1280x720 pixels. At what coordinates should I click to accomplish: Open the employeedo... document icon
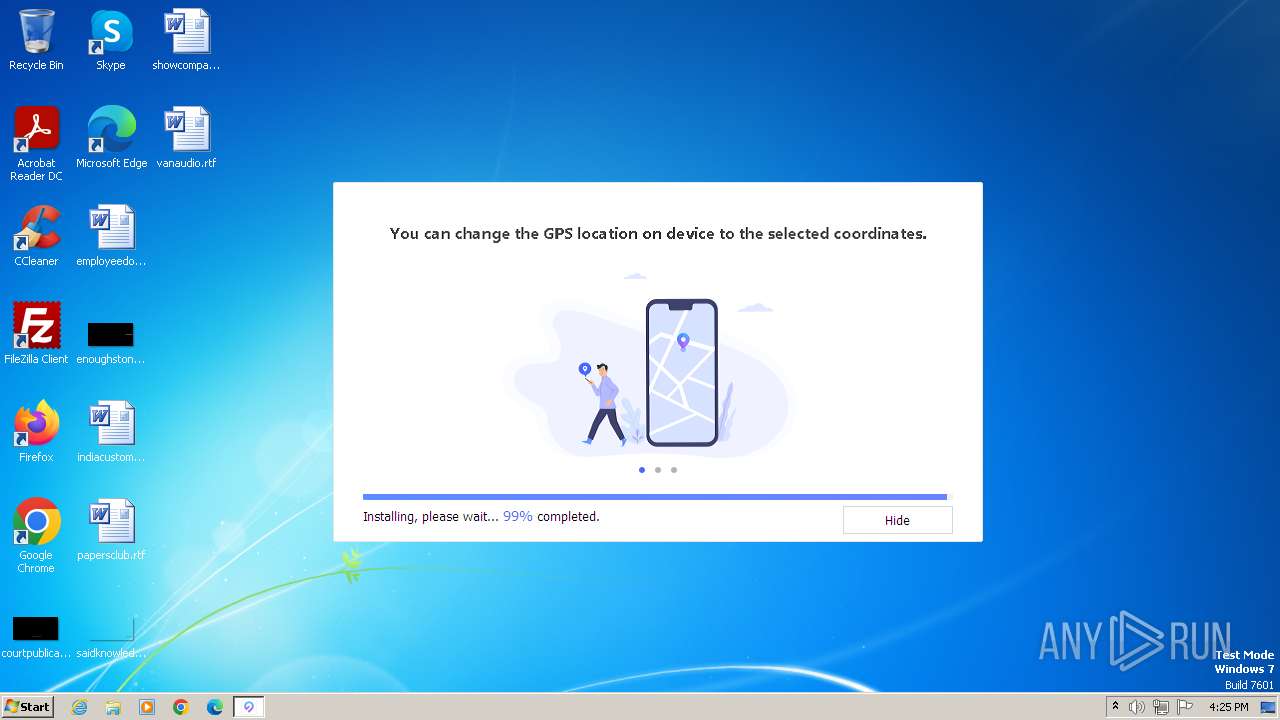111,235
